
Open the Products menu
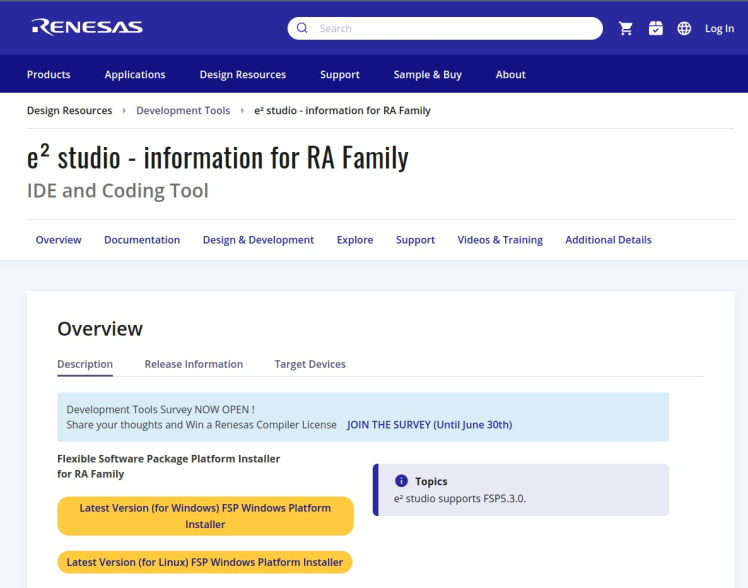click(x=49, y=74)
